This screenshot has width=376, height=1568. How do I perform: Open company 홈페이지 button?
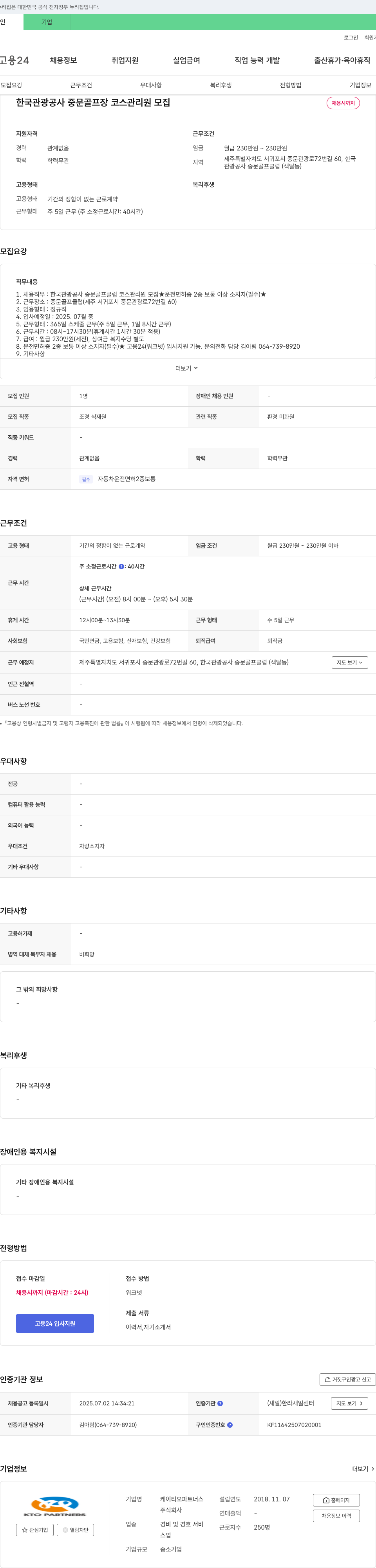[336, 1500]
